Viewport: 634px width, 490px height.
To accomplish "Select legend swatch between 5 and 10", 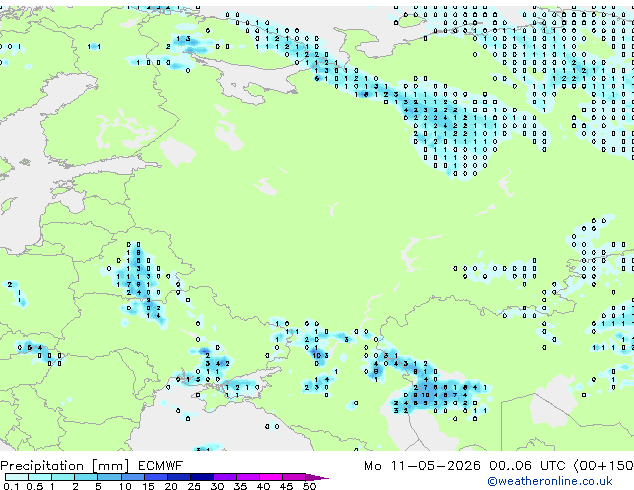I will 109,477.
